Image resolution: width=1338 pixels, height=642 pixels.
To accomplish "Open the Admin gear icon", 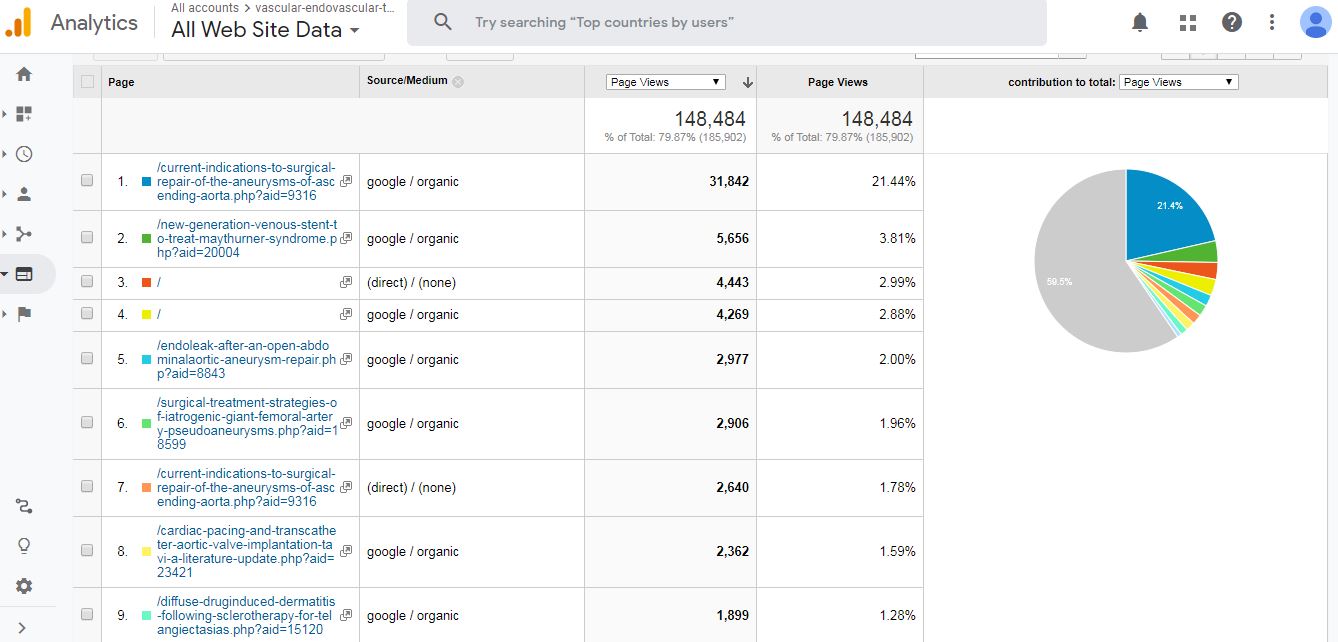I will [x=24, y=586].
